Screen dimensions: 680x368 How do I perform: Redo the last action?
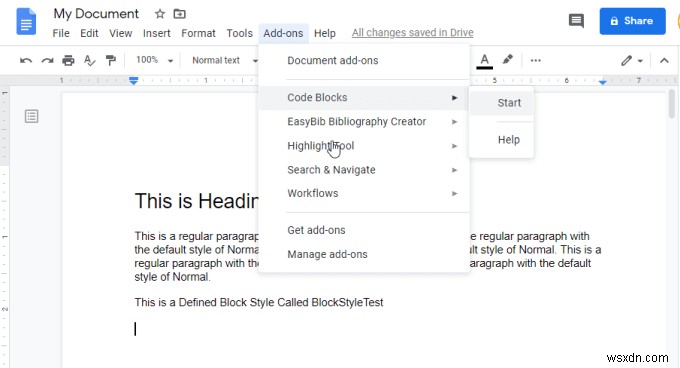(47, 60)
